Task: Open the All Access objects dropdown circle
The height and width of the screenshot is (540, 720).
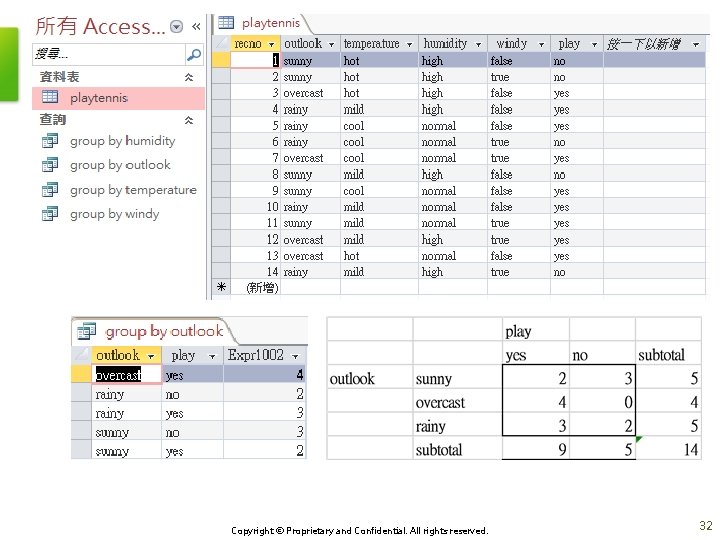Action: [x=176, y=27]
